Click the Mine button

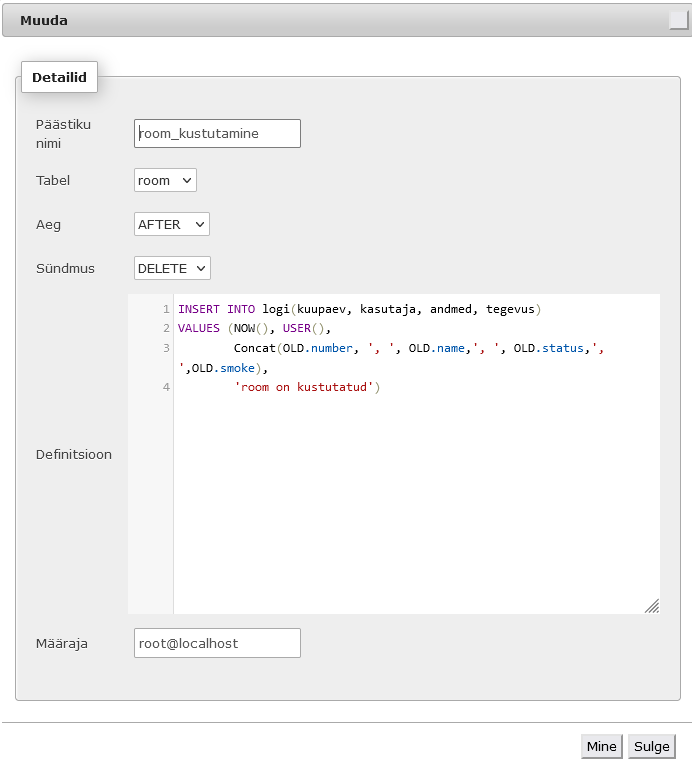point(601,746)
